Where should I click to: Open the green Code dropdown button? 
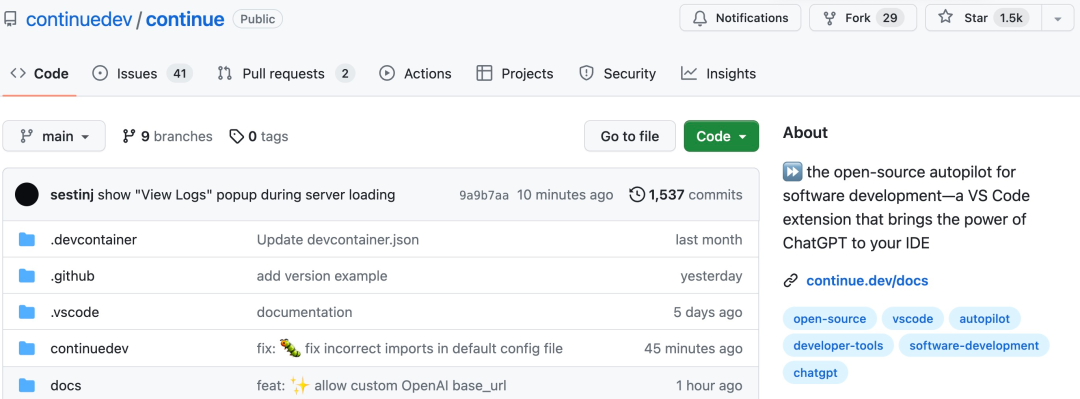point(721,136)
